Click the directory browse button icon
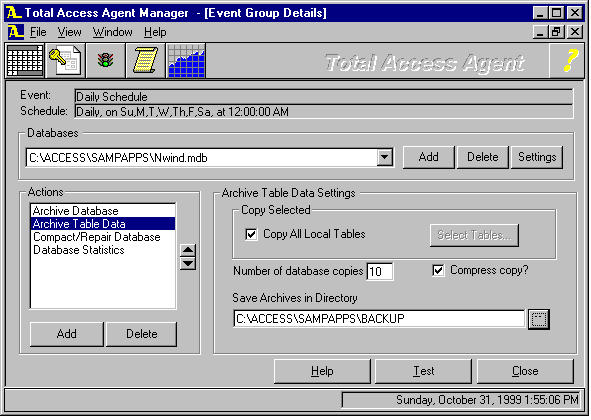Viewport: 591px width, 420px height. point(539,319)
